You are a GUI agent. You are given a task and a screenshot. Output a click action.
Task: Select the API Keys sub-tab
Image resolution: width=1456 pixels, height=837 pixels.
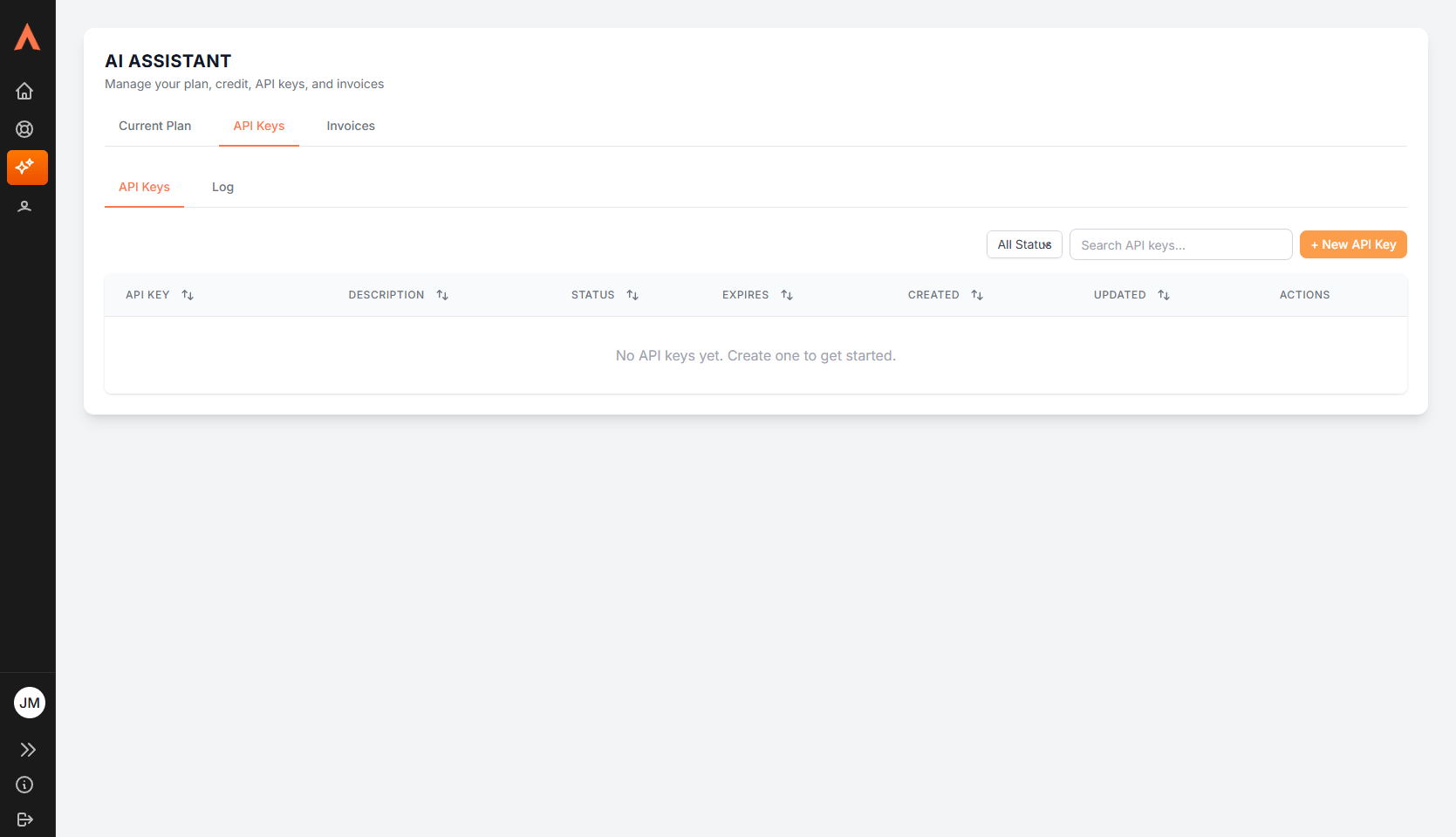[144, 187]
